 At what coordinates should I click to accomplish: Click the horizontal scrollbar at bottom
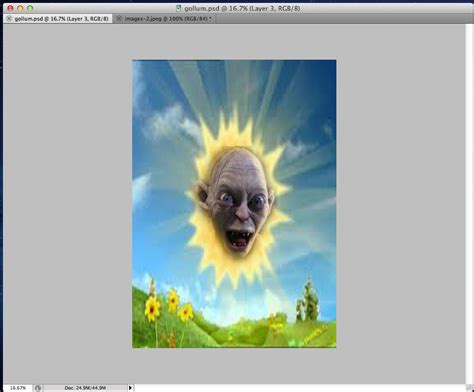[299, 388]
